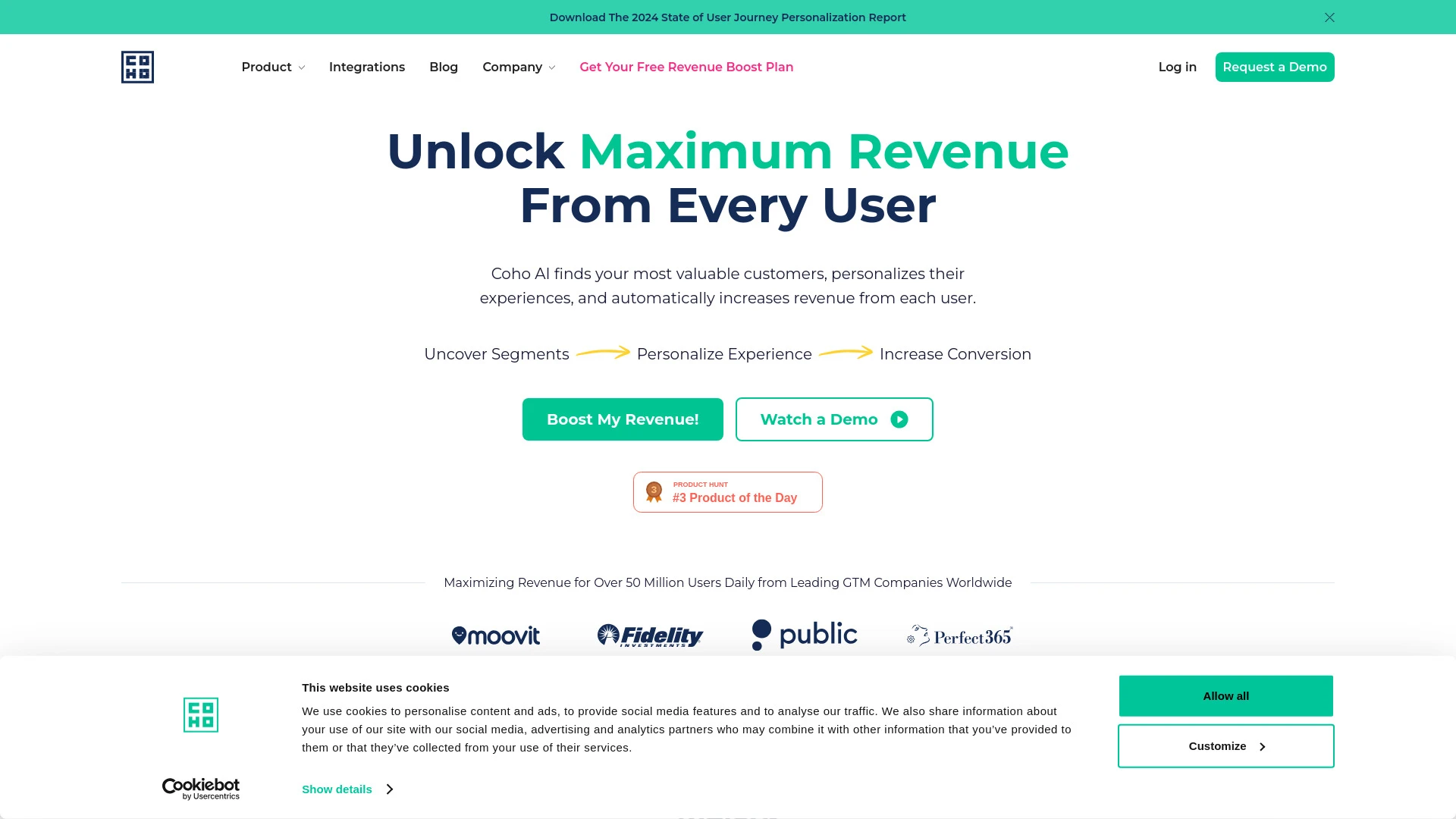
Task: Select Integrations menu item
Action: click(367, 67)
